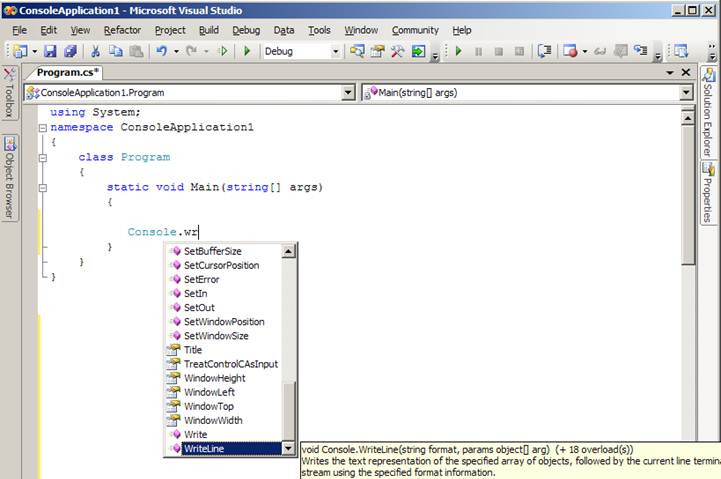Viewport: 721px width, 479px height.
Task: Select WriteLine in the IntelliSense list
Action: (224, 449)
